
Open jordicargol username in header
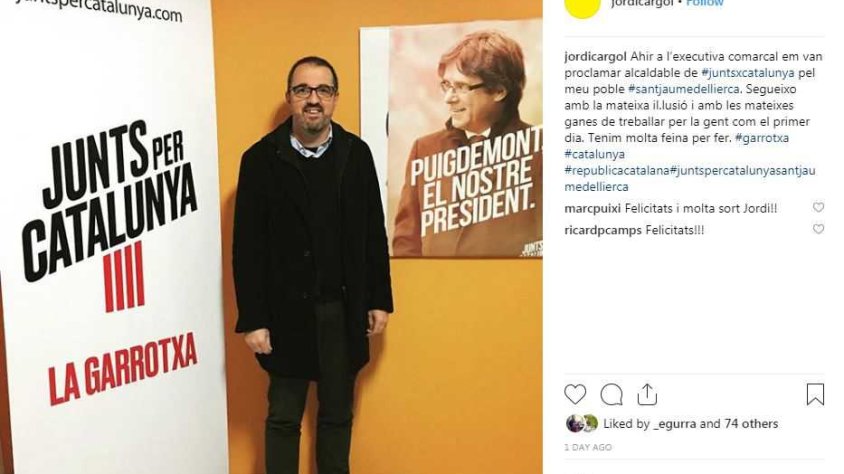(x=642, y=3)
